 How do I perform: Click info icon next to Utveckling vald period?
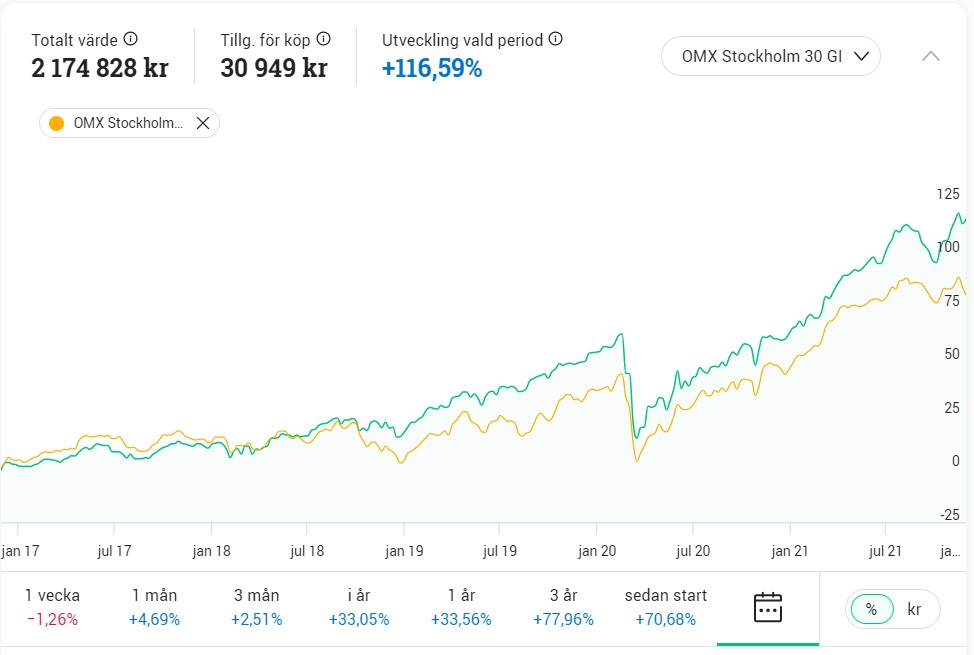click(x=556, y=40)
